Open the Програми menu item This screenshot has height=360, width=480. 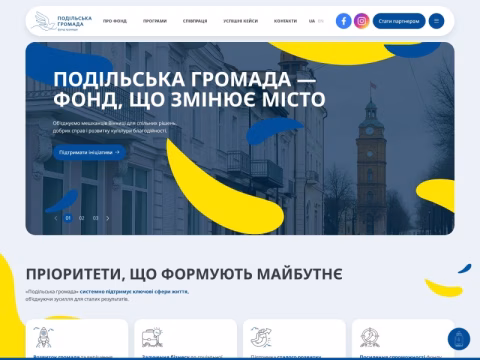click(155, 21)
